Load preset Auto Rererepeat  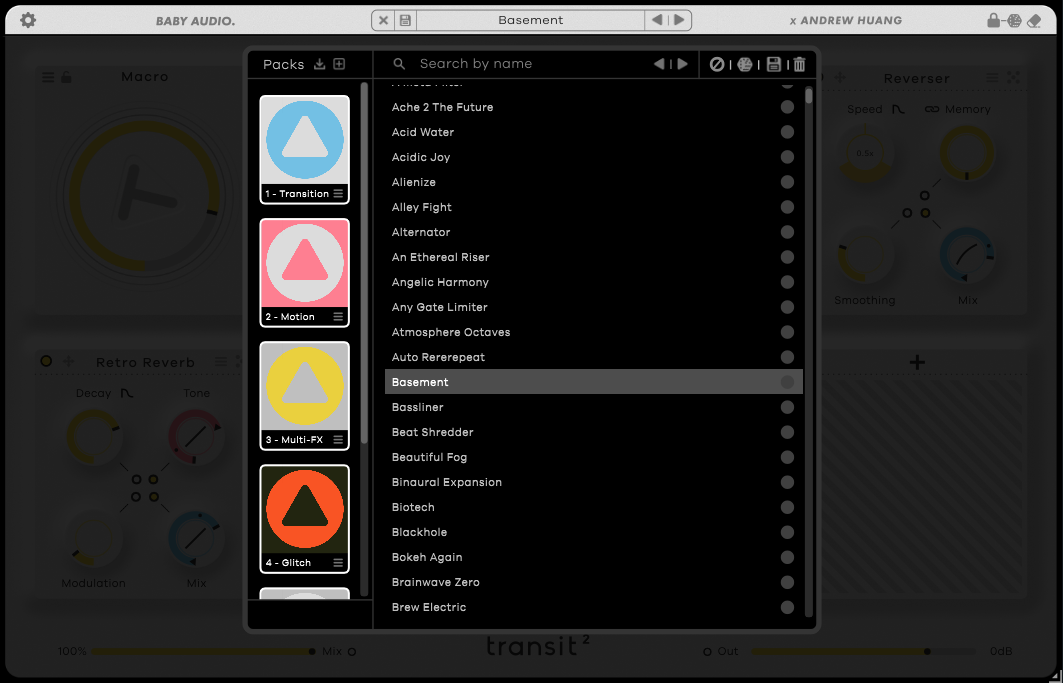[x=593, y=357]
